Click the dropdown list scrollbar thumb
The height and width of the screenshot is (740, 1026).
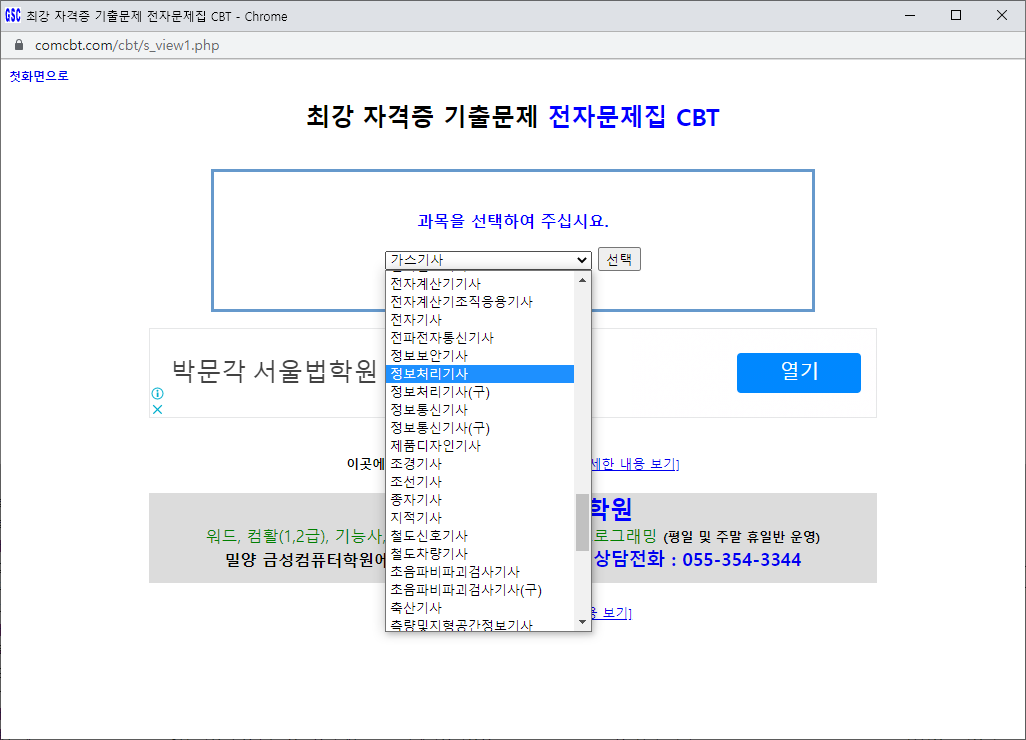(x=582, y=522)
